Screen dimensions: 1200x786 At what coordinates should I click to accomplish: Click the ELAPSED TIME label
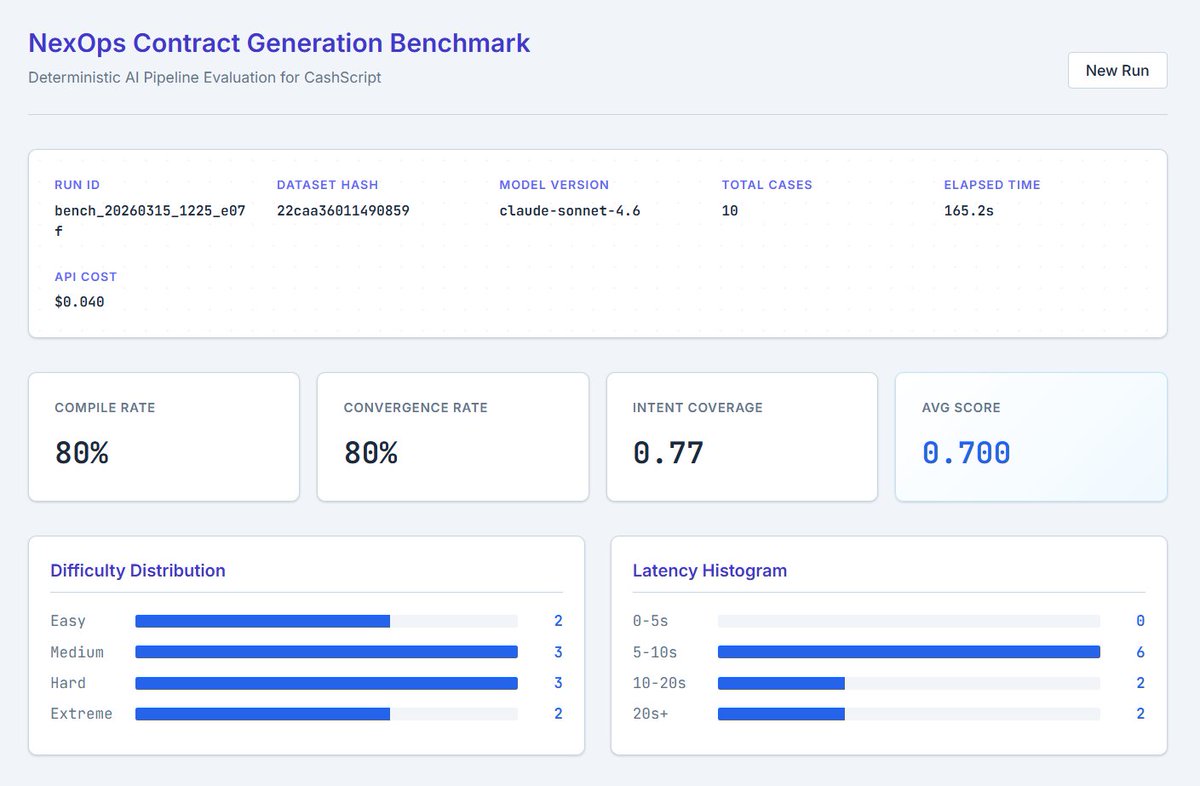(992, 185)
